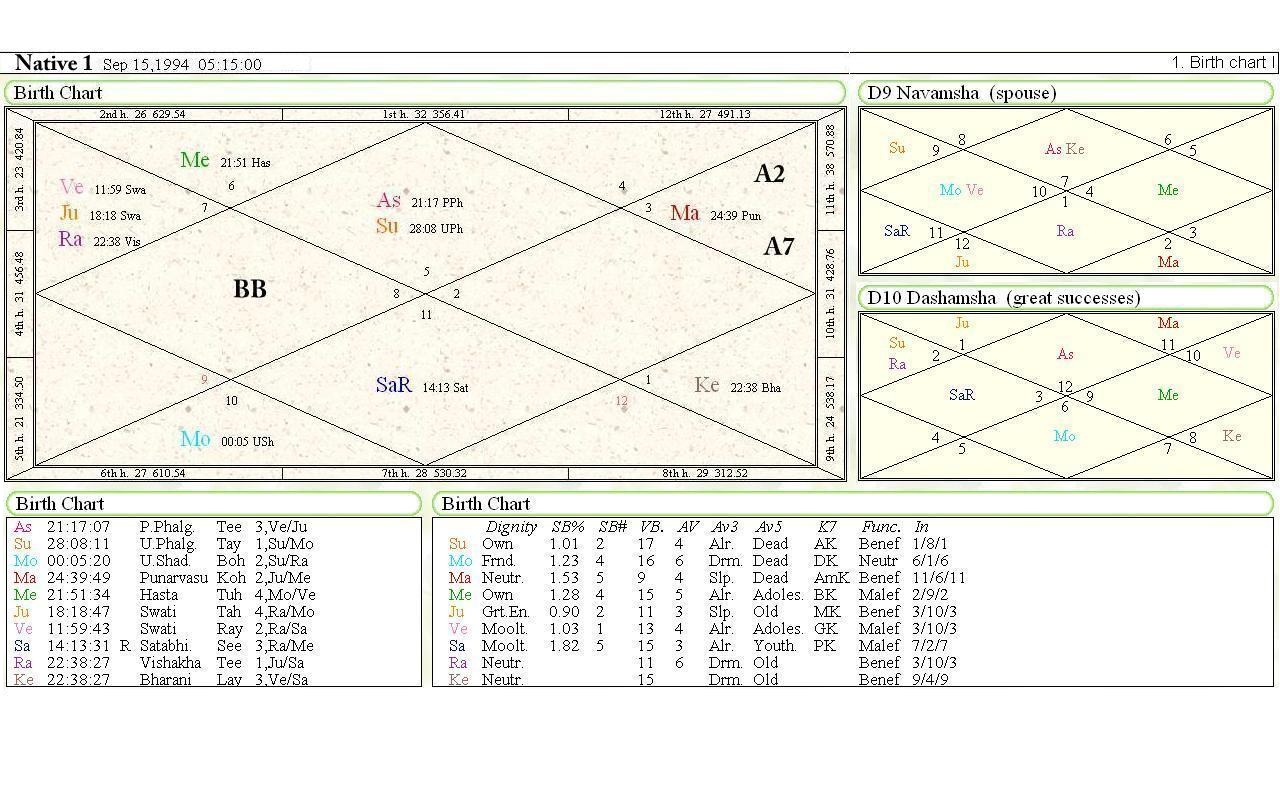Select the 11/6/11 value in the Ma row
Screen dimensions: 1280x800
click(939, 578)
